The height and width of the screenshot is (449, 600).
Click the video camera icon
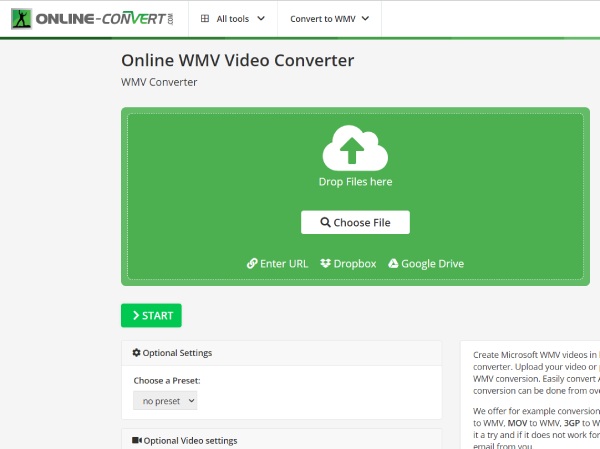137,440
